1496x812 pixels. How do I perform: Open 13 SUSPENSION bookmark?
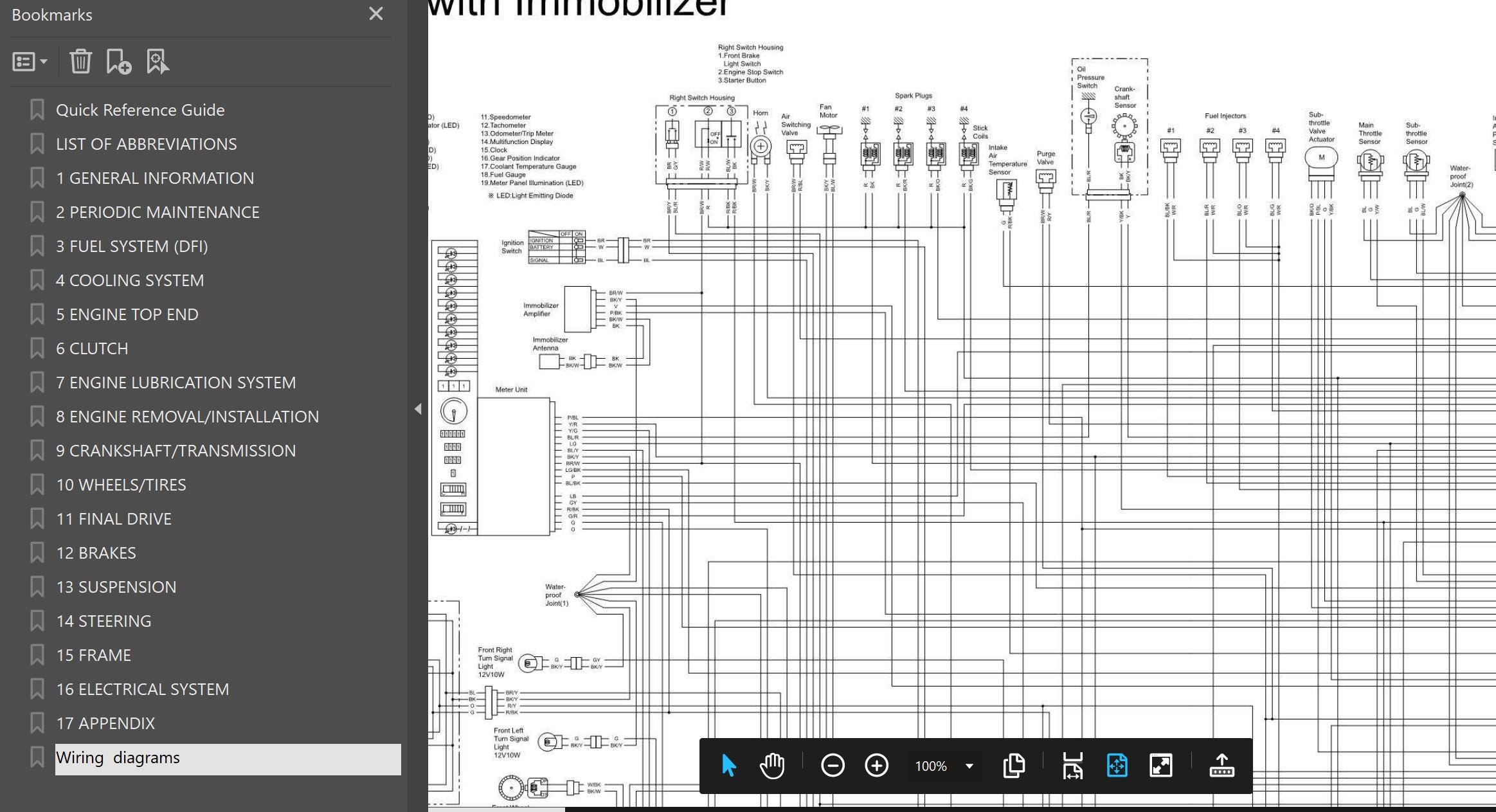point(116,587)
